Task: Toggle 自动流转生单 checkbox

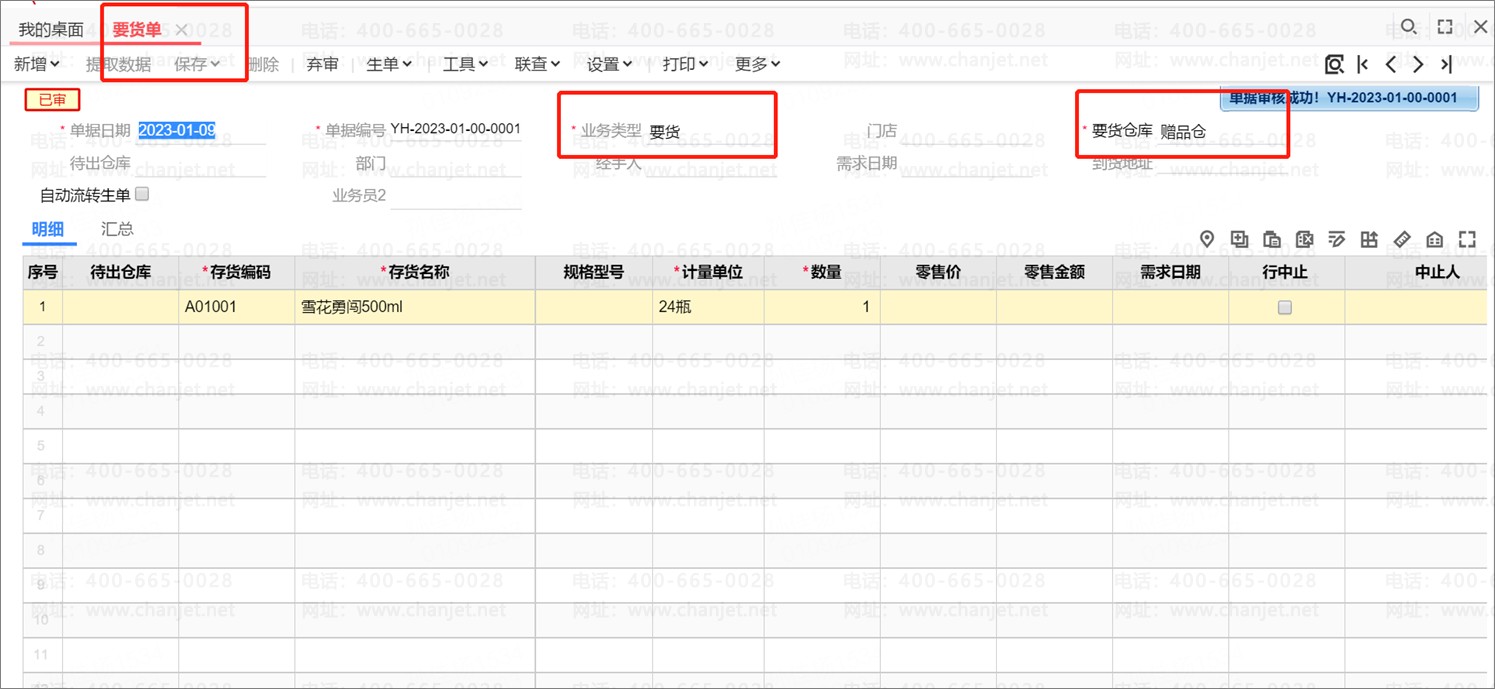Action: (x=142, y=194)
